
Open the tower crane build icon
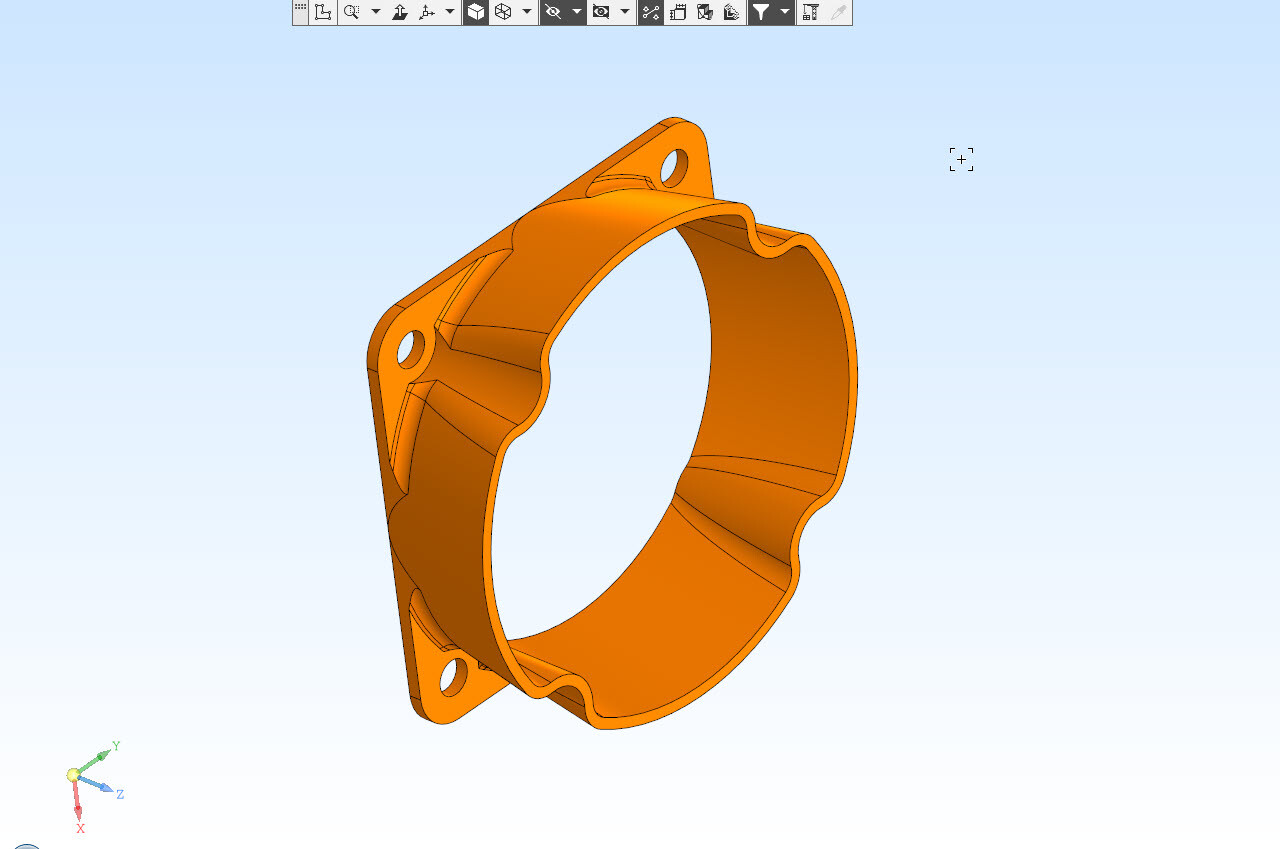pos(811,12)
